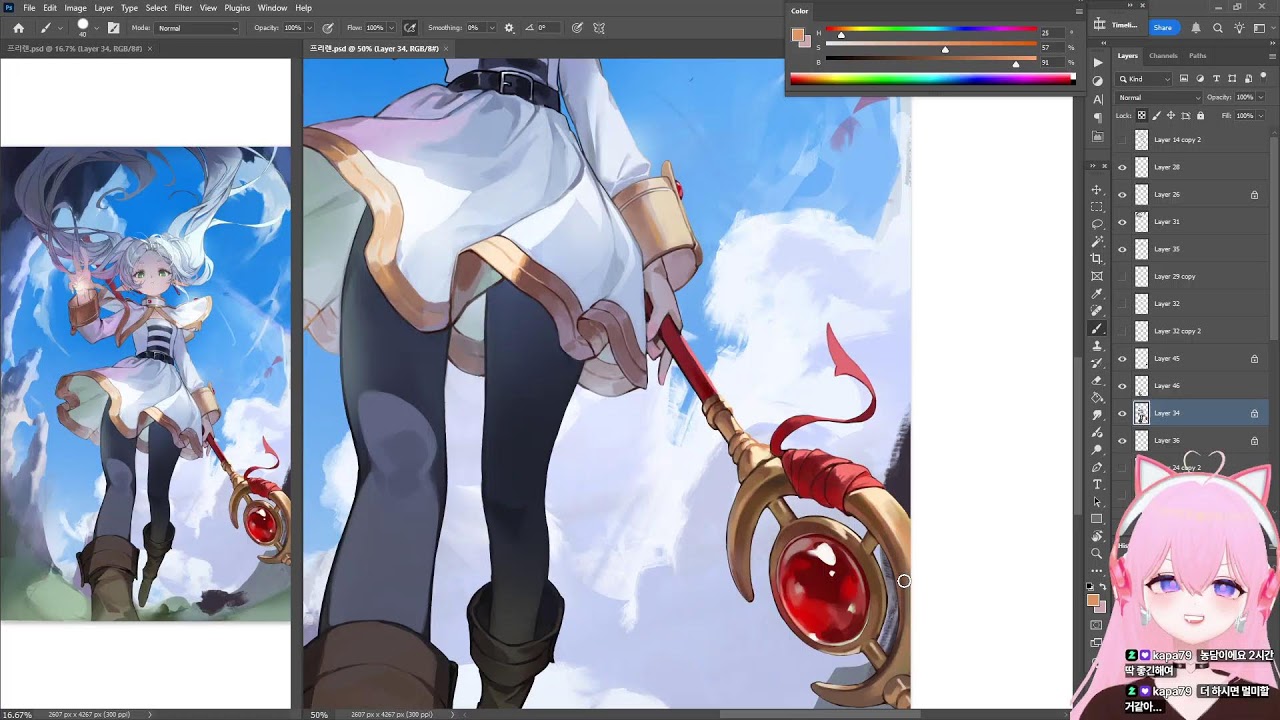Open the Image menu
Image resolution: width=1280 pixels, height=720 pixels.
coord(75,8)
